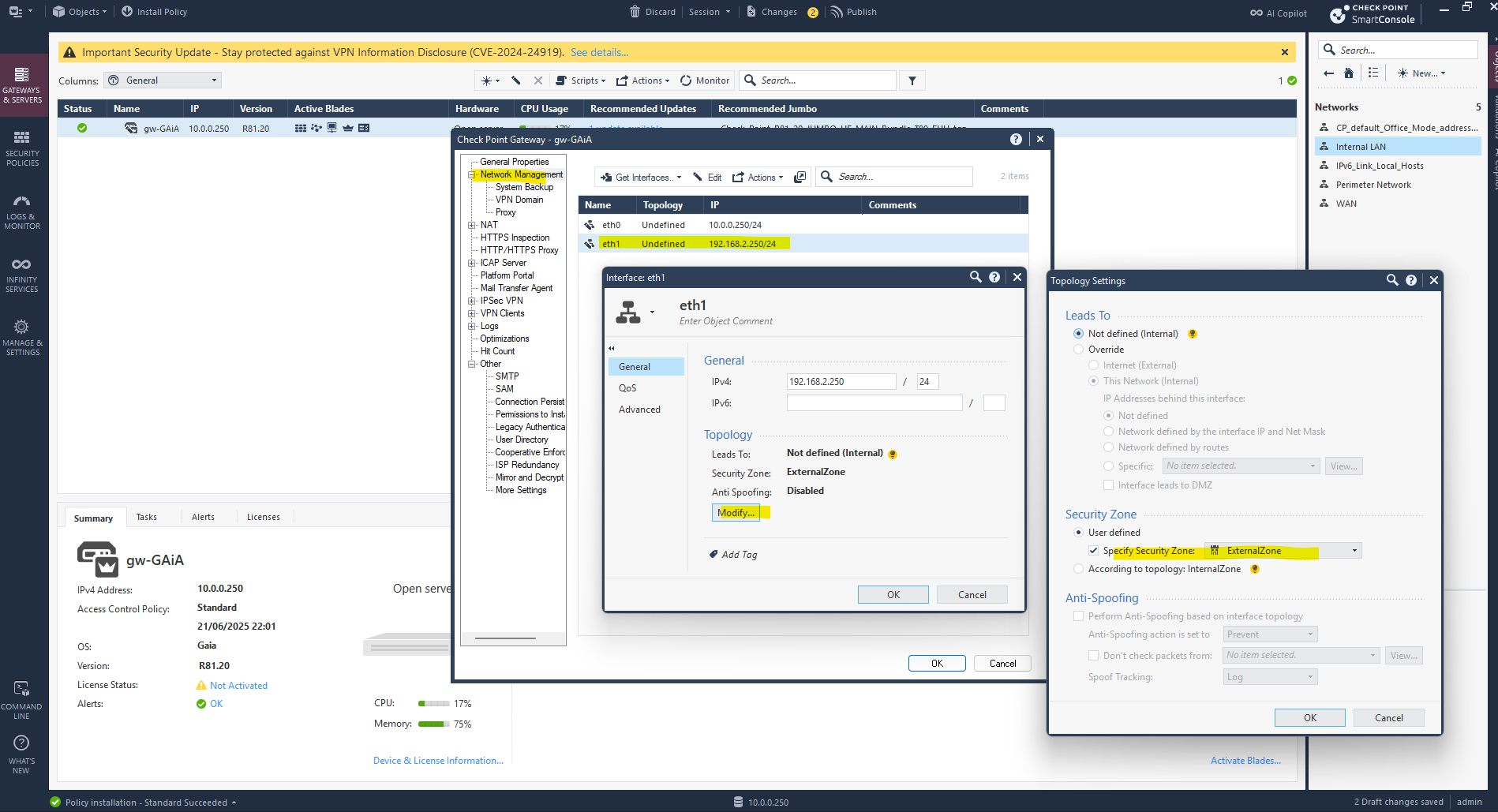
Task: Switch to the Licenses tab
Action: tap(264, 517)
